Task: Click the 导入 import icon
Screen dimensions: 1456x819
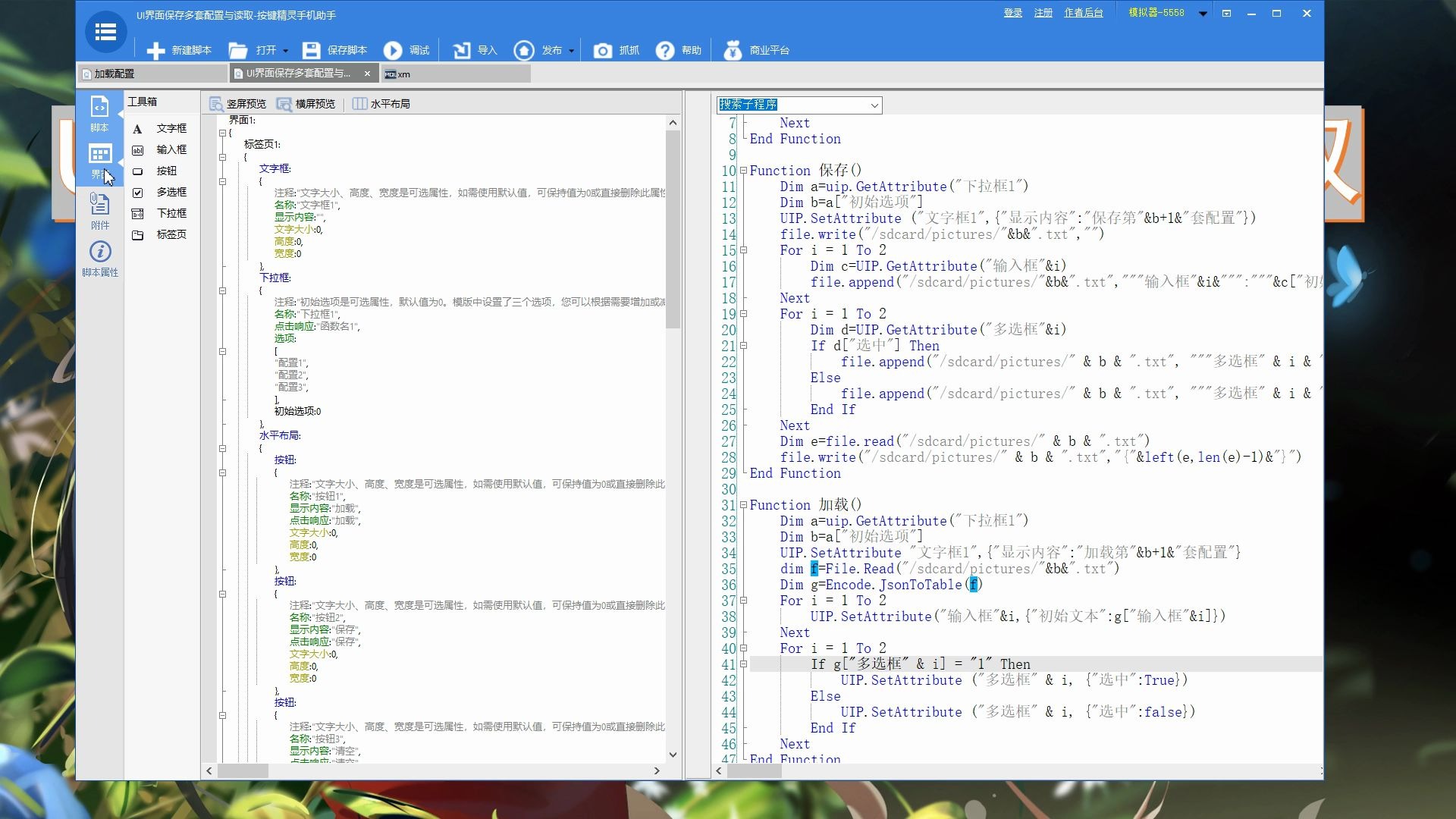Action: click(461, 51)
